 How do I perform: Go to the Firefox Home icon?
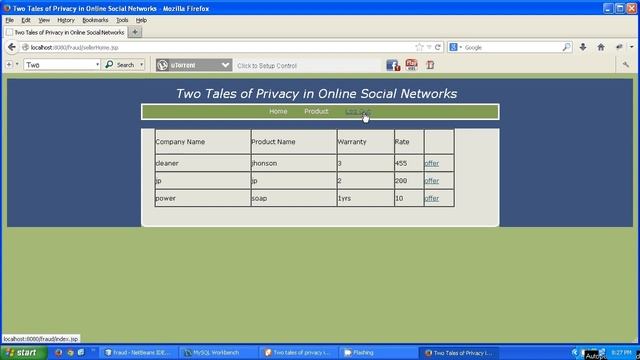point(601,47)
